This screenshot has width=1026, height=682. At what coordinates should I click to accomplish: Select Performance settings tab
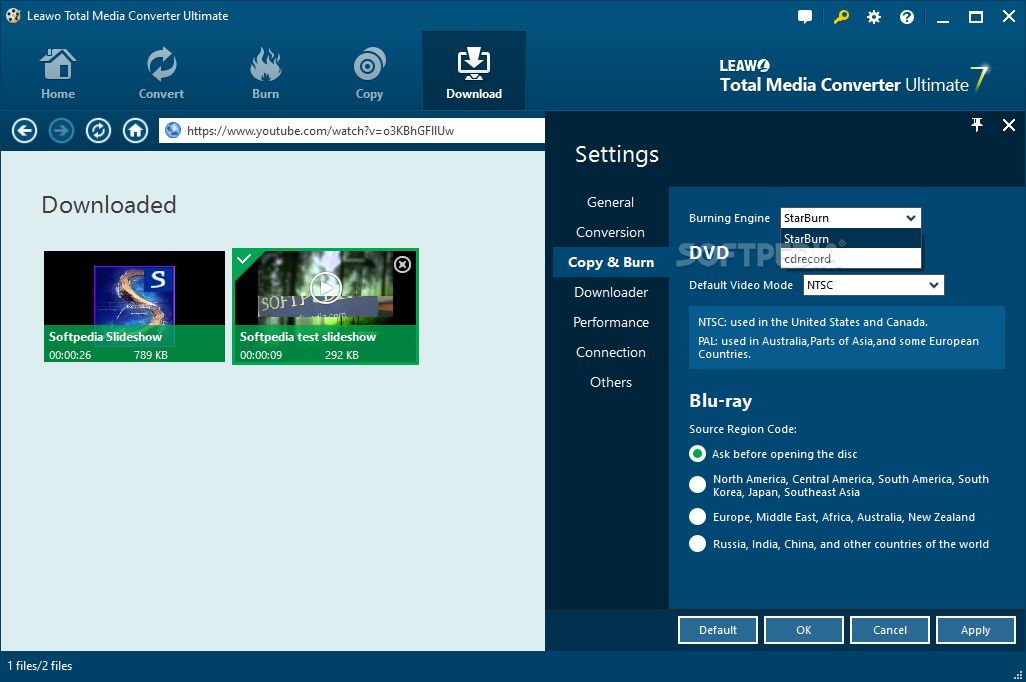610,323
